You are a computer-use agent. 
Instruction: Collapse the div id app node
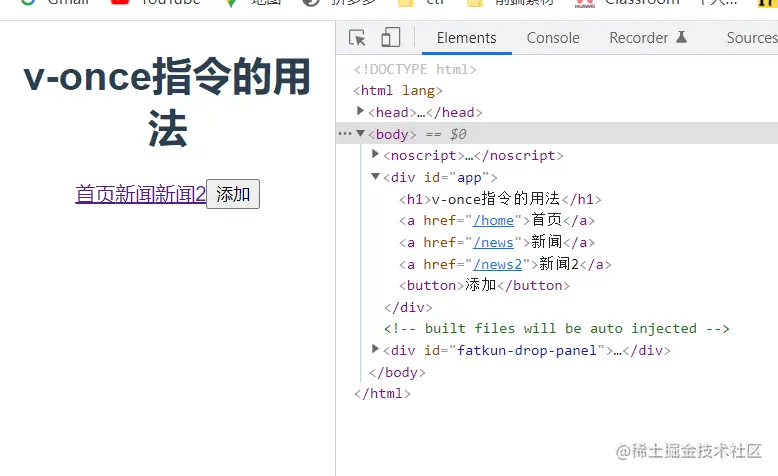(x=376, y=177)
